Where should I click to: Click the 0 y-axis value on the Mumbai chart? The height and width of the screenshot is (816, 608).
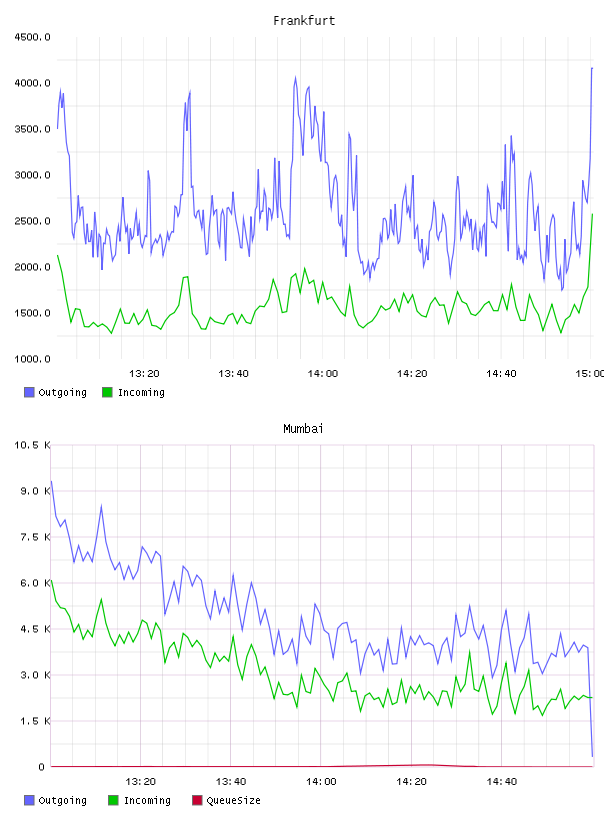(42, 767)
